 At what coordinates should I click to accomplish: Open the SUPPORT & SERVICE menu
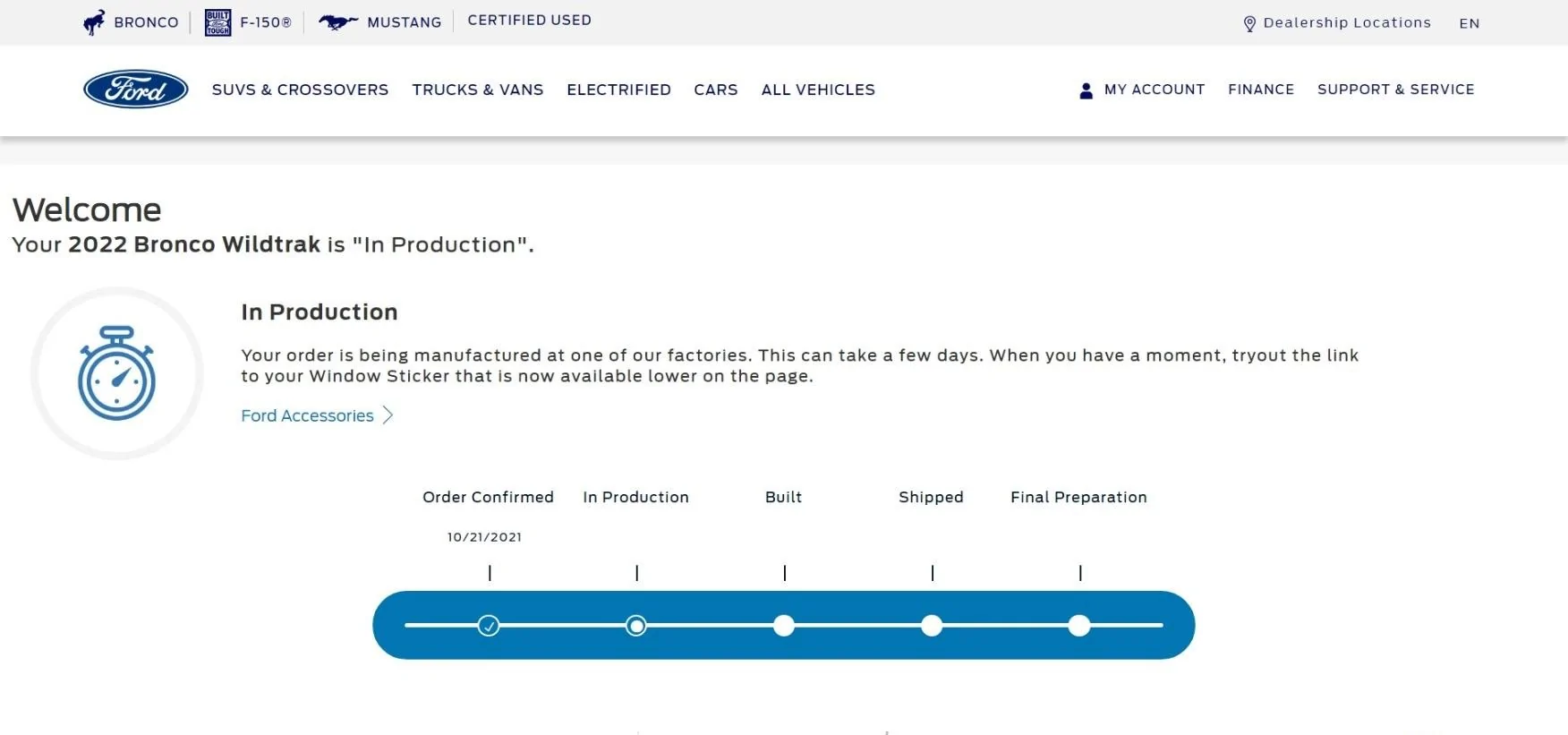[x=1395, y=90]
